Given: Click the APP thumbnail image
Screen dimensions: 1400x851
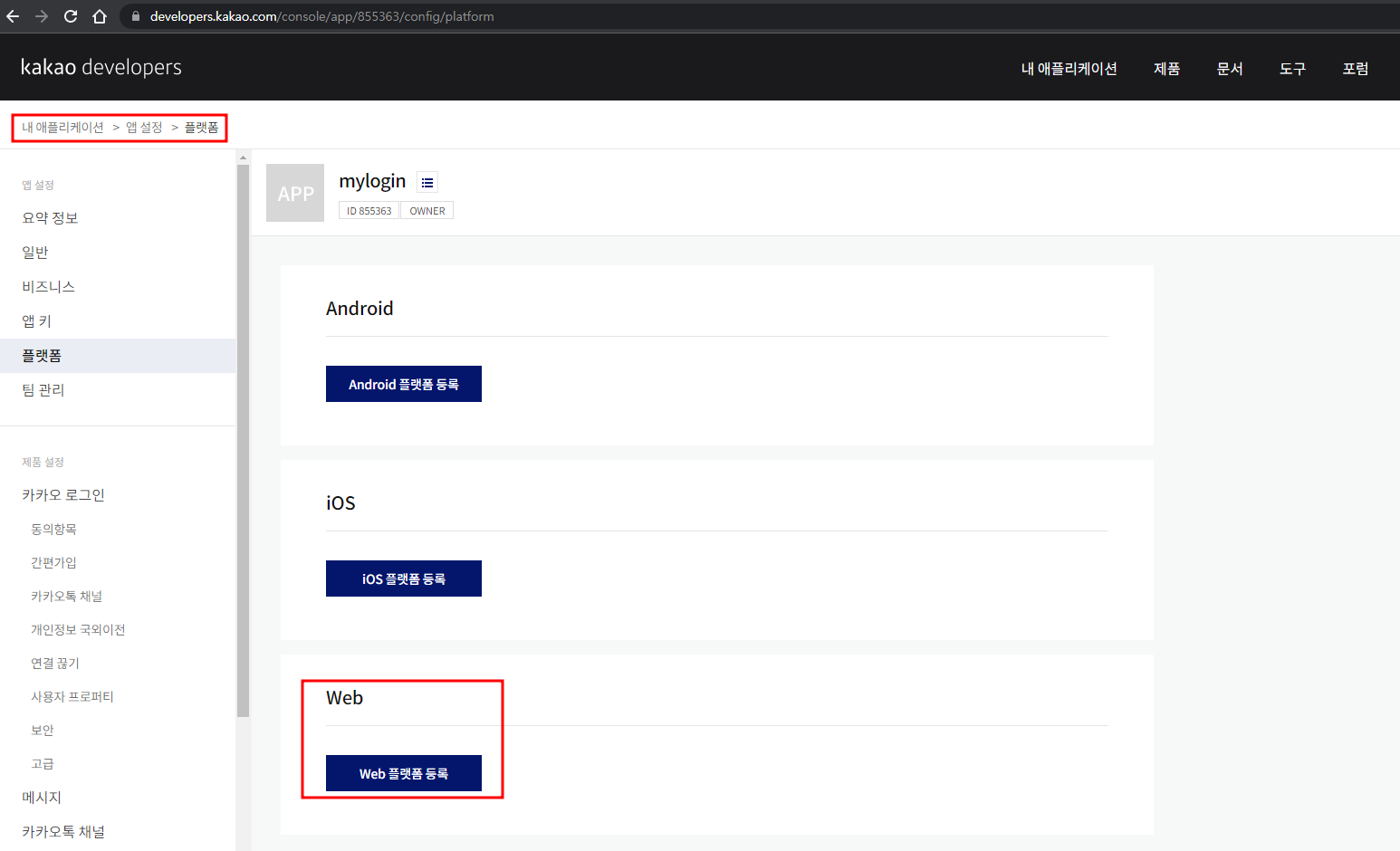Looking at the screenshot, I should 295,193.
